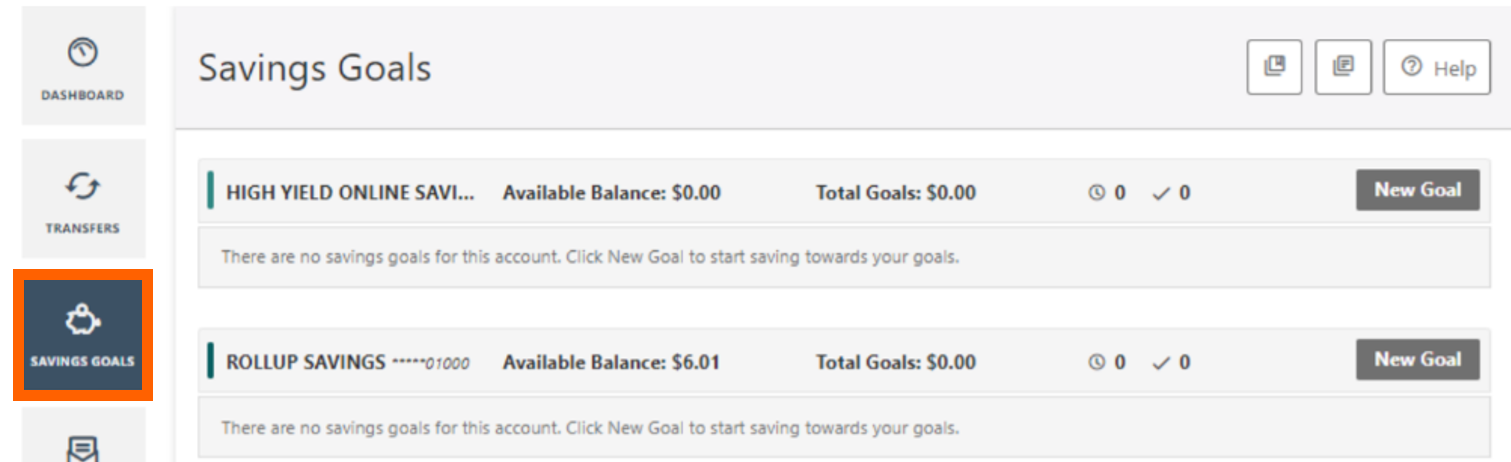Click the Available Balance $6.01 label
Screen dimensions: 1511x462
click(611, 362)
